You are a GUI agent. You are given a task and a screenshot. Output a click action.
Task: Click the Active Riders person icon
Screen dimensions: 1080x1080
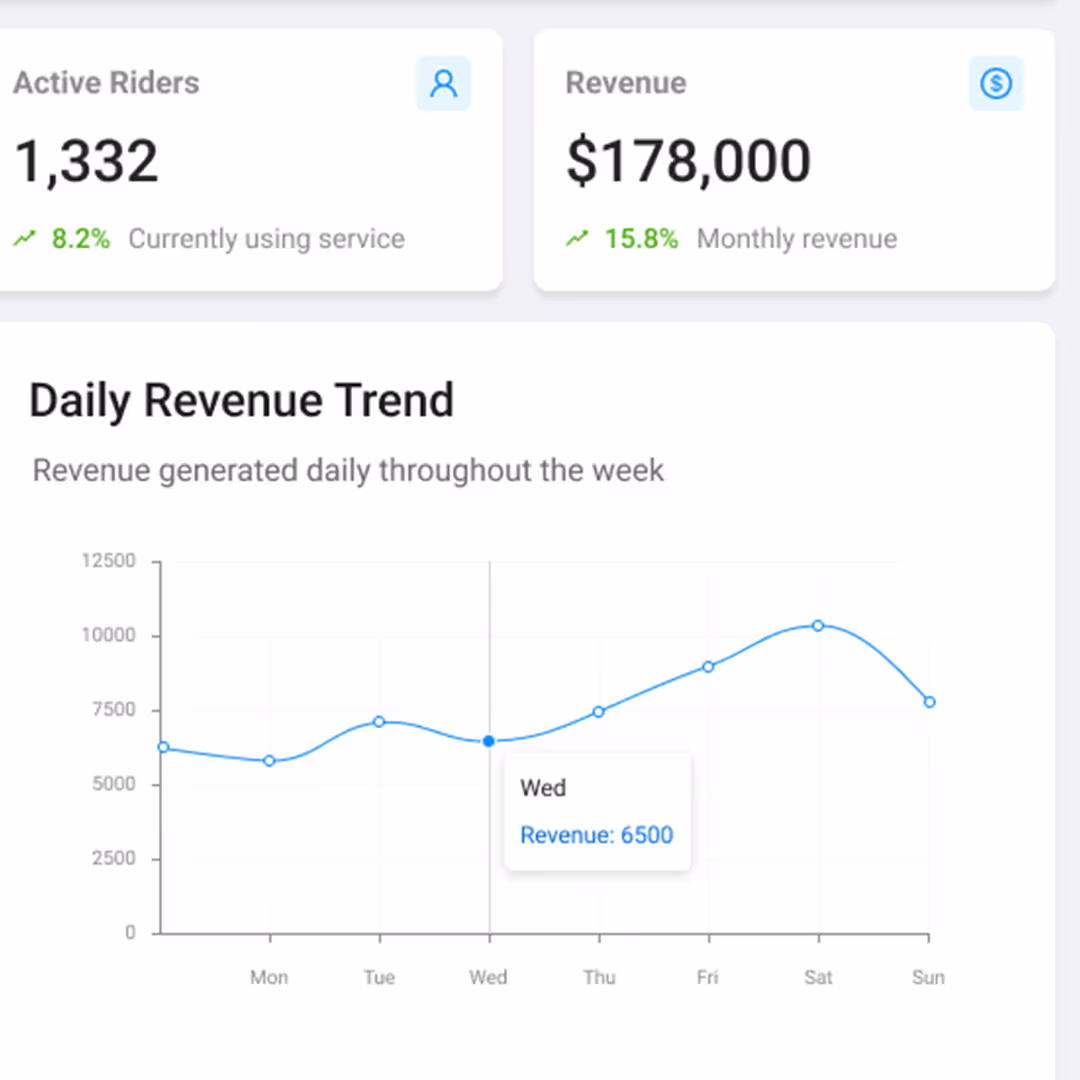click(x=443, y=83)
